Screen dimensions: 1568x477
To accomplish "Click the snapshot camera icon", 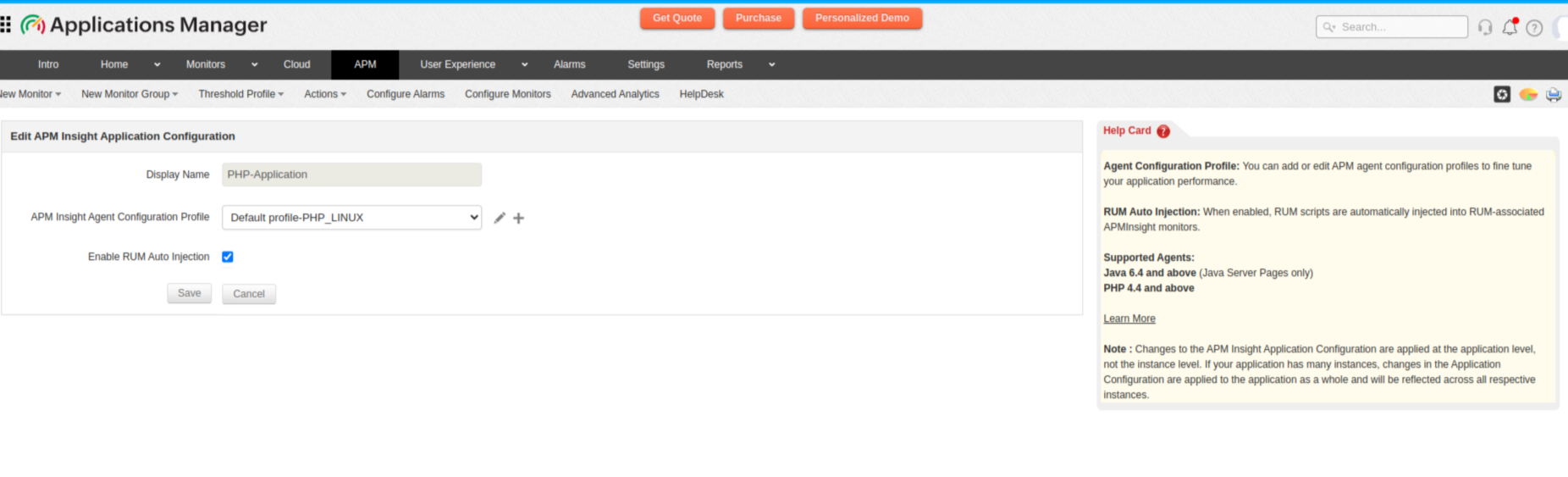I will tap(1502, 94).
